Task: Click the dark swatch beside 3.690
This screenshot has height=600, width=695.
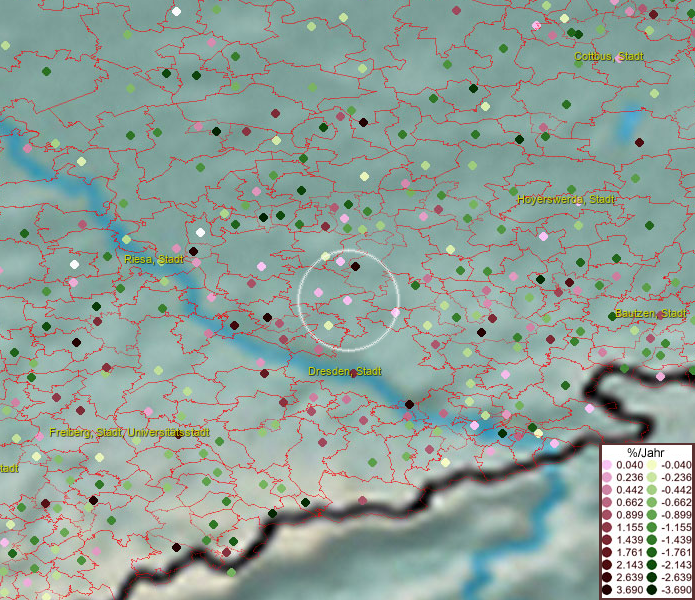Action: (x=607, y=590)
